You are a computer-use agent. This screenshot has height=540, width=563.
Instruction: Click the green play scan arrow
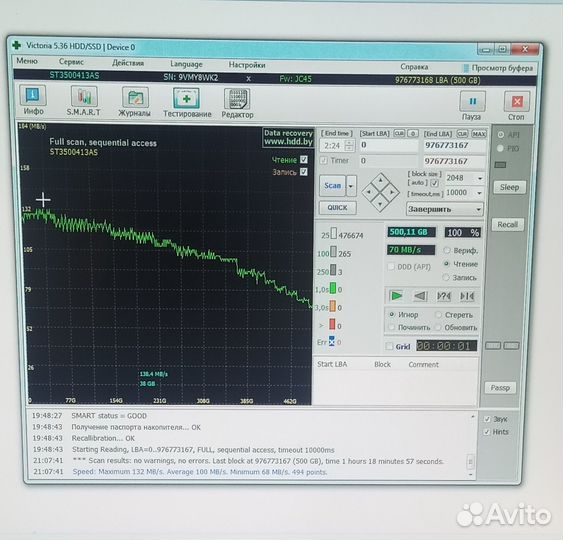(396, 296)
